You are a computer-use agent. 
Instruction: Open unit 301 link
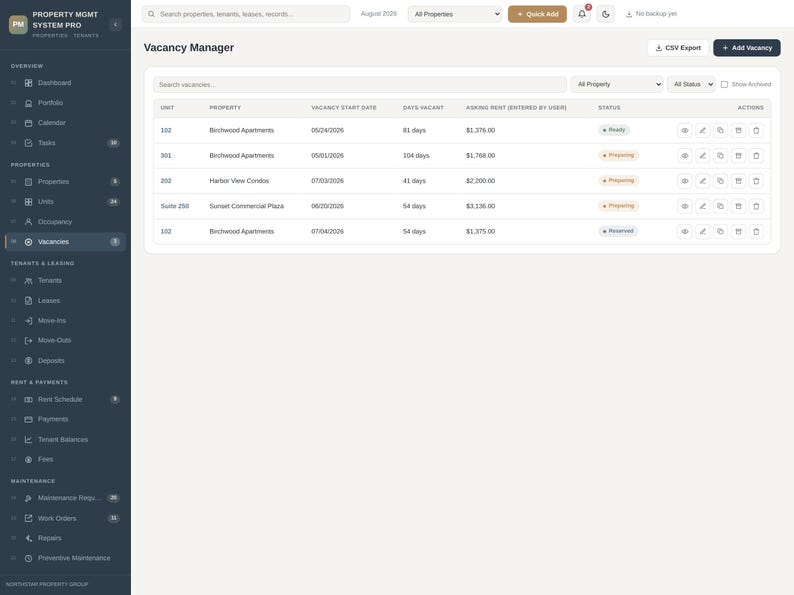166,155
